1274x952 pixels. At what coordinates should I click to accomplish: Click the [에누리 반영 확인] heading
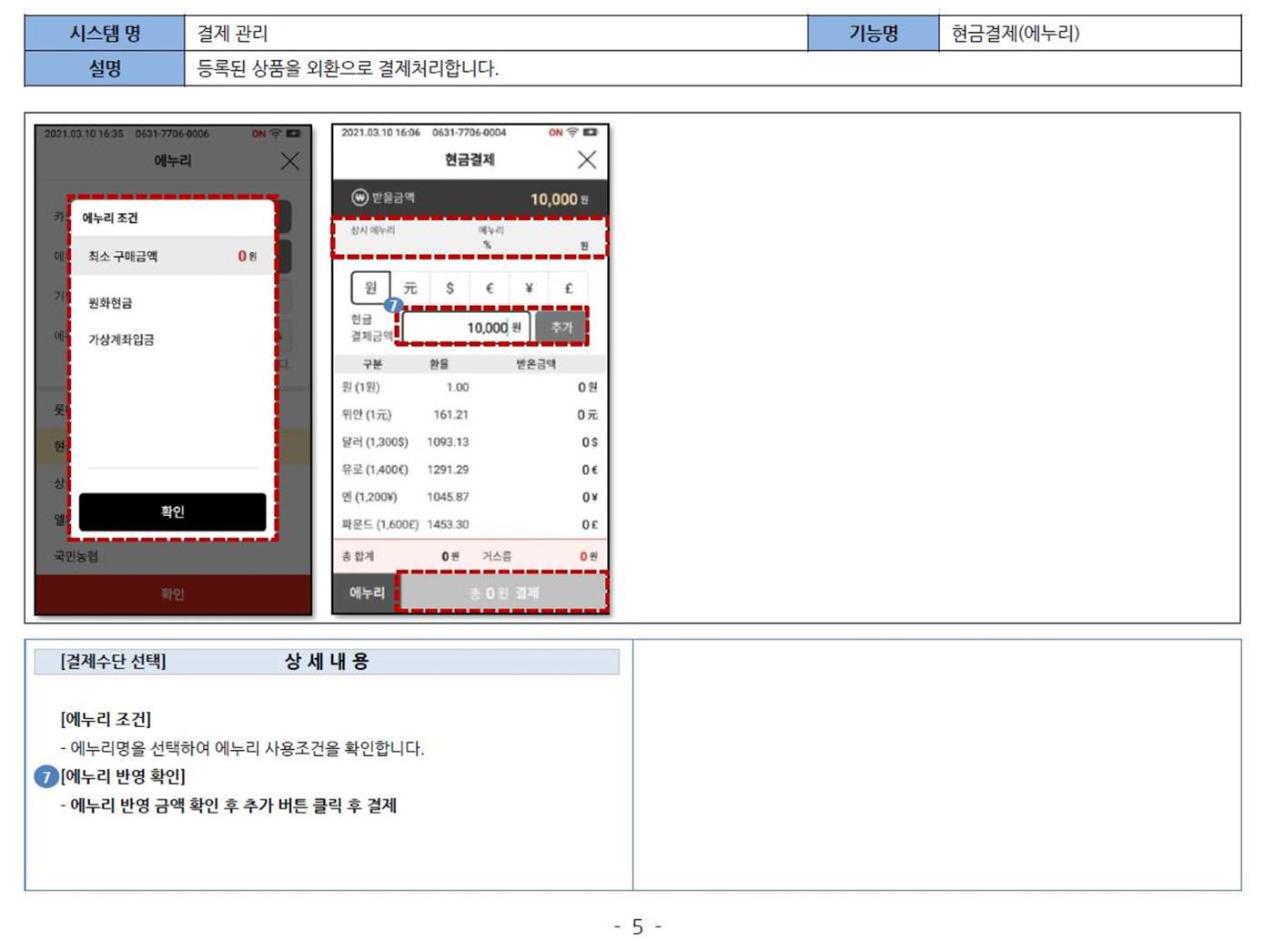pyautogui.click(x=123, y=776)
